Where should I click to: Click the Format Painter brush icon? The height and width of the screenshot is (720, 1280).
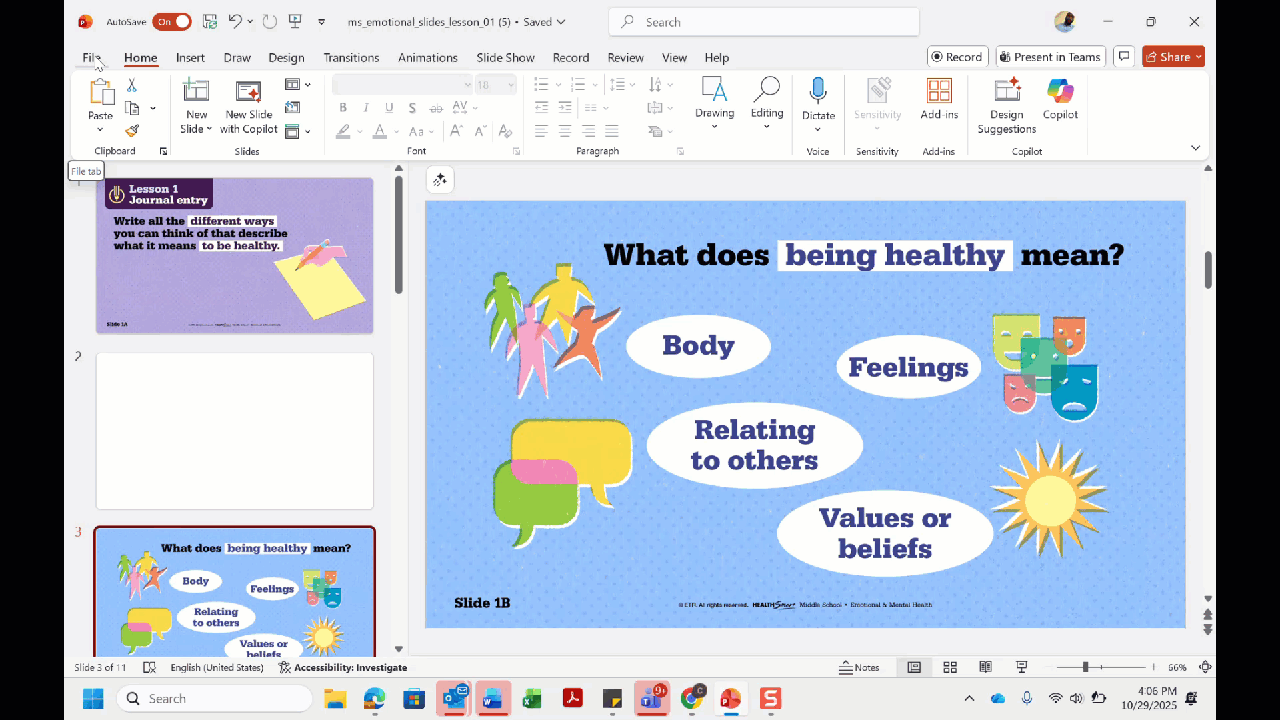point(132,130)
